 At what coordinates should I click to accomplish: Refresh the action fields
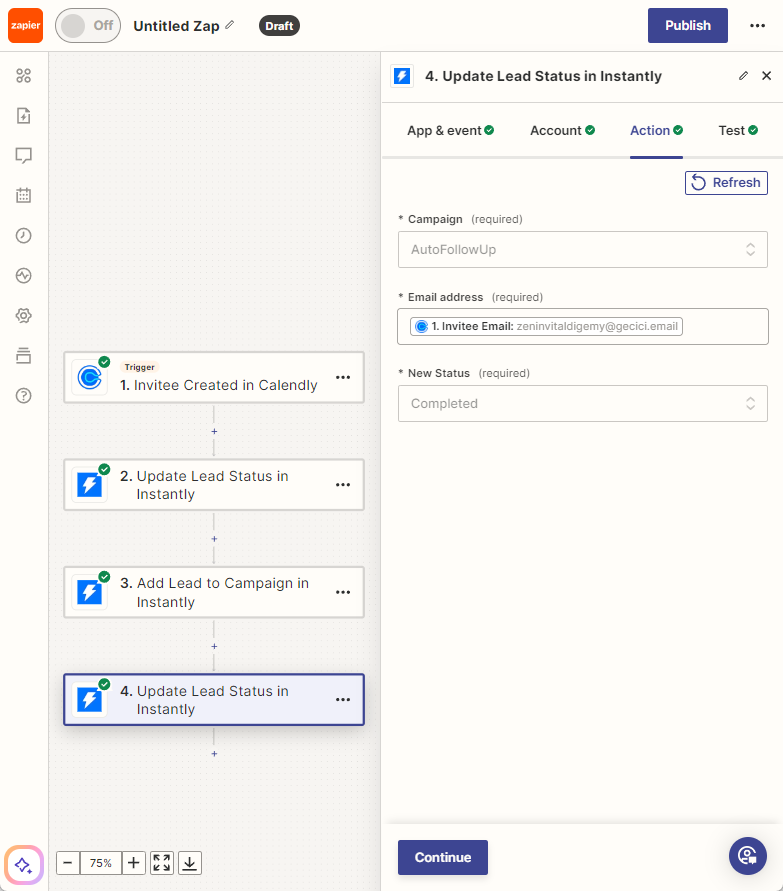(726, 183)
